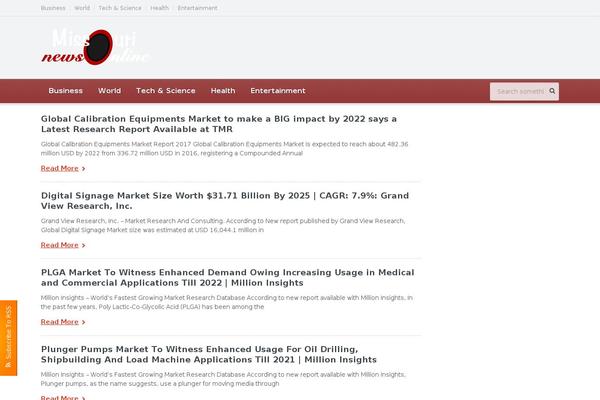
Task: Click Health in the top gray menu
Action: (x=160, y=8)
